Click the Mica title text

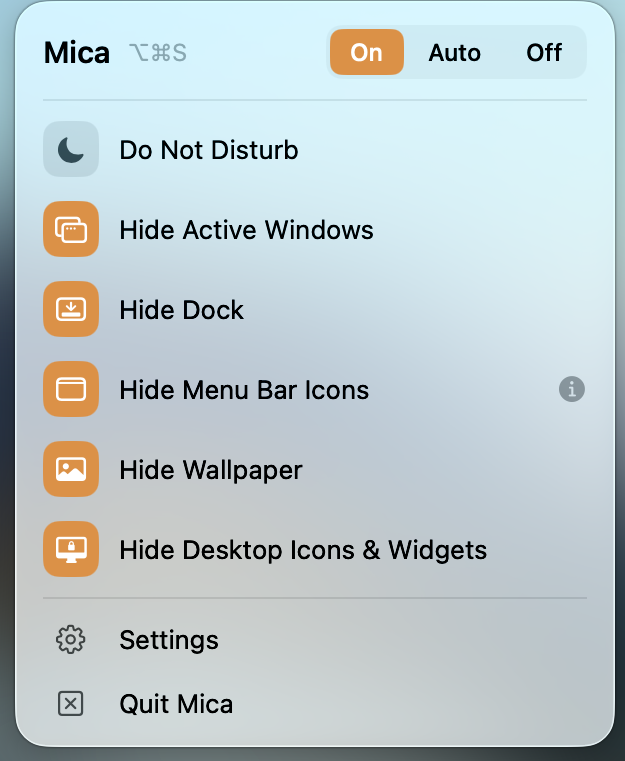tap(77, 52)
